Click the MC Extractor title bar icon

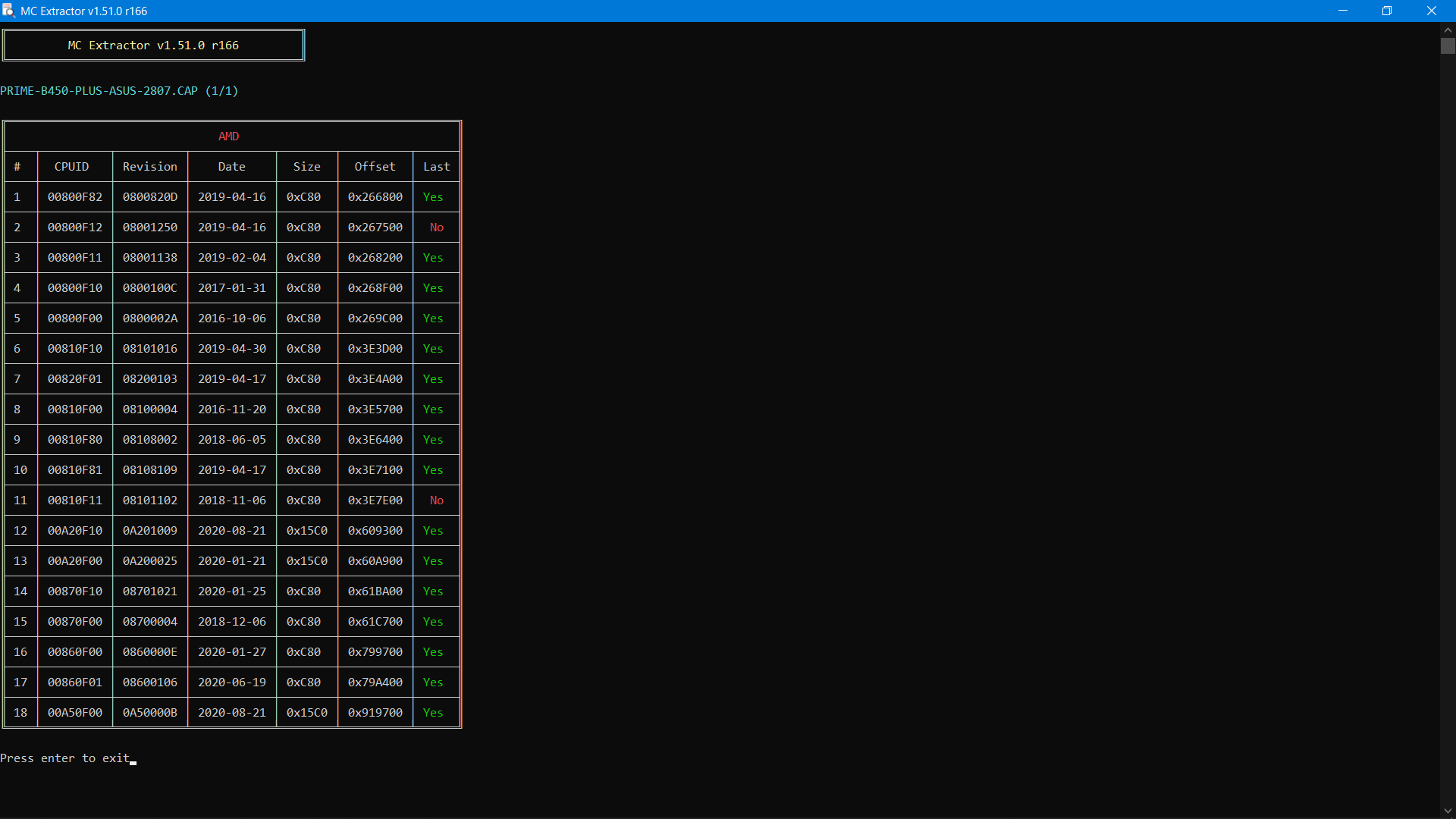coord(8,11)
